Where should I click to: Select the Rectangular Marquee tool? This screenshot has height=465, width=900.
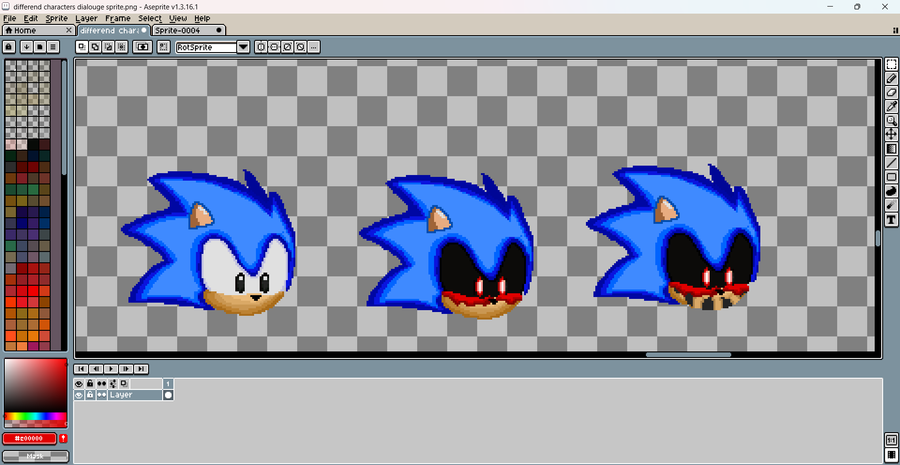[891, 64]
